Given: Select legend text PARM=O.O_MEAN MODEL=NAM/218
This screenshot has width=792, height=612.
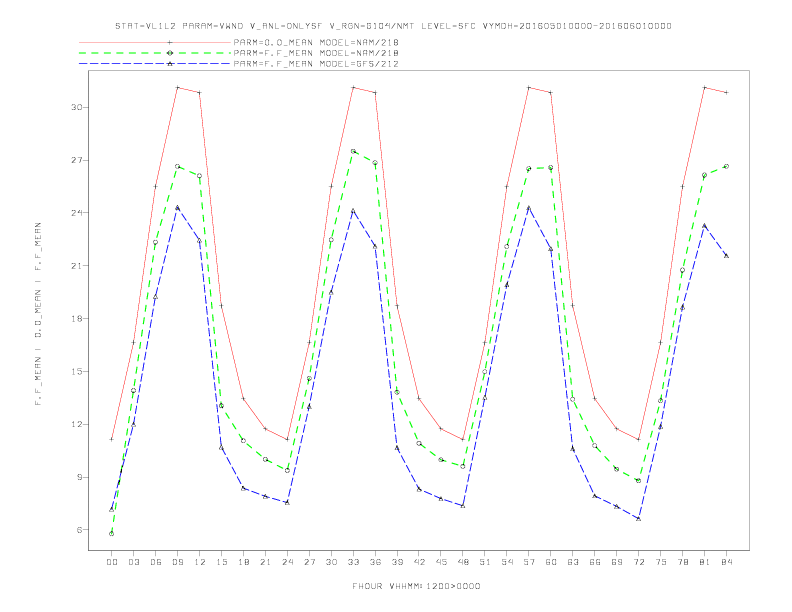Looking at the screenshot, I should [316, 42].
